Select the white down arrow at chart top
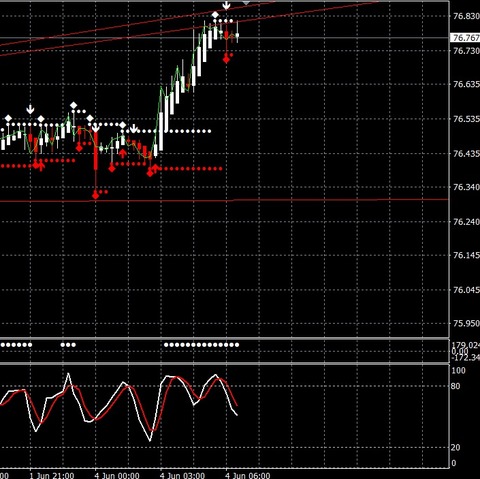The image size is (480, 479). pos(226,5)
